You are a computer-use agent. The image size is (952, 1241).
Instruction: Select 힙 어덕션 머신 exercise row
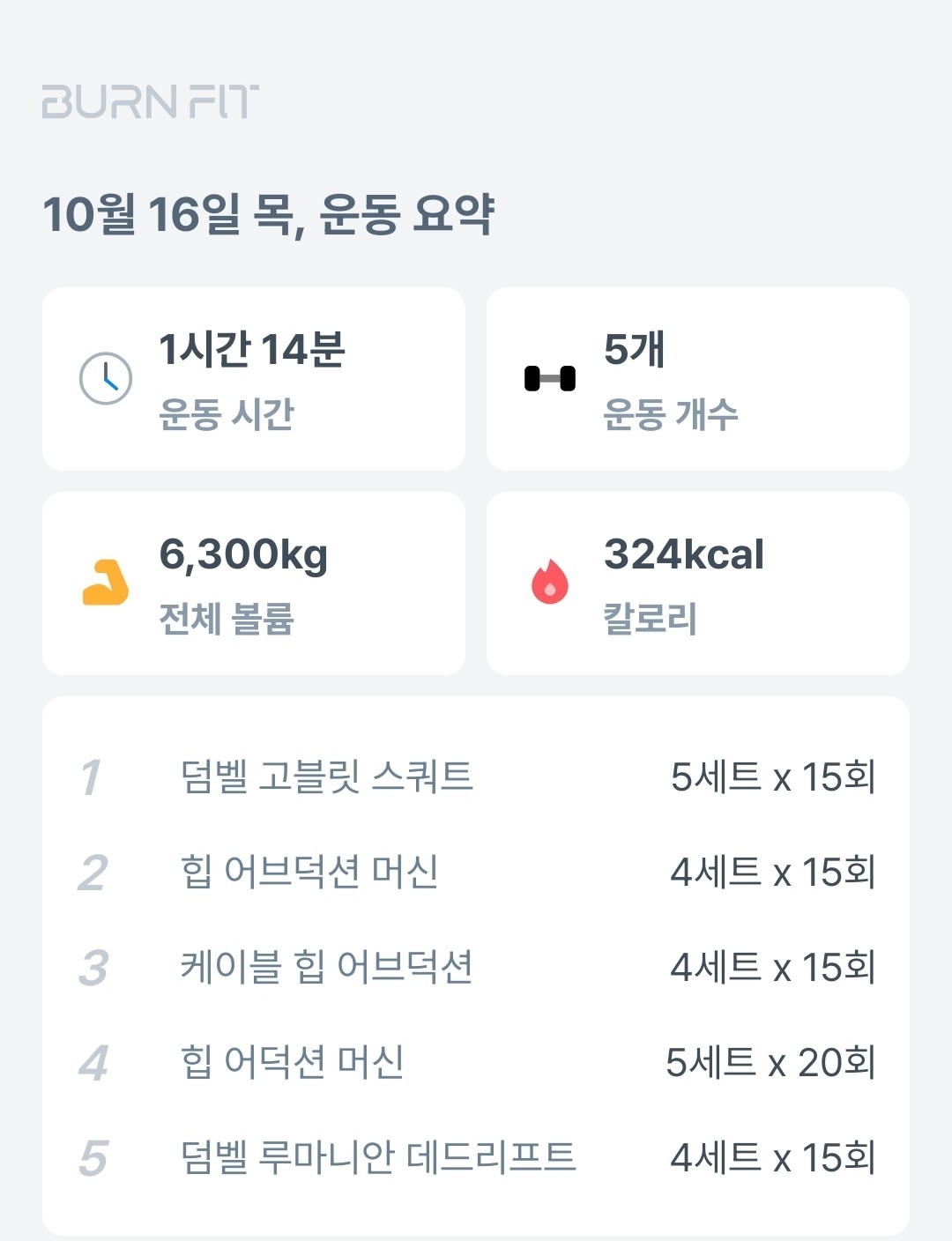click(293, 1063)
